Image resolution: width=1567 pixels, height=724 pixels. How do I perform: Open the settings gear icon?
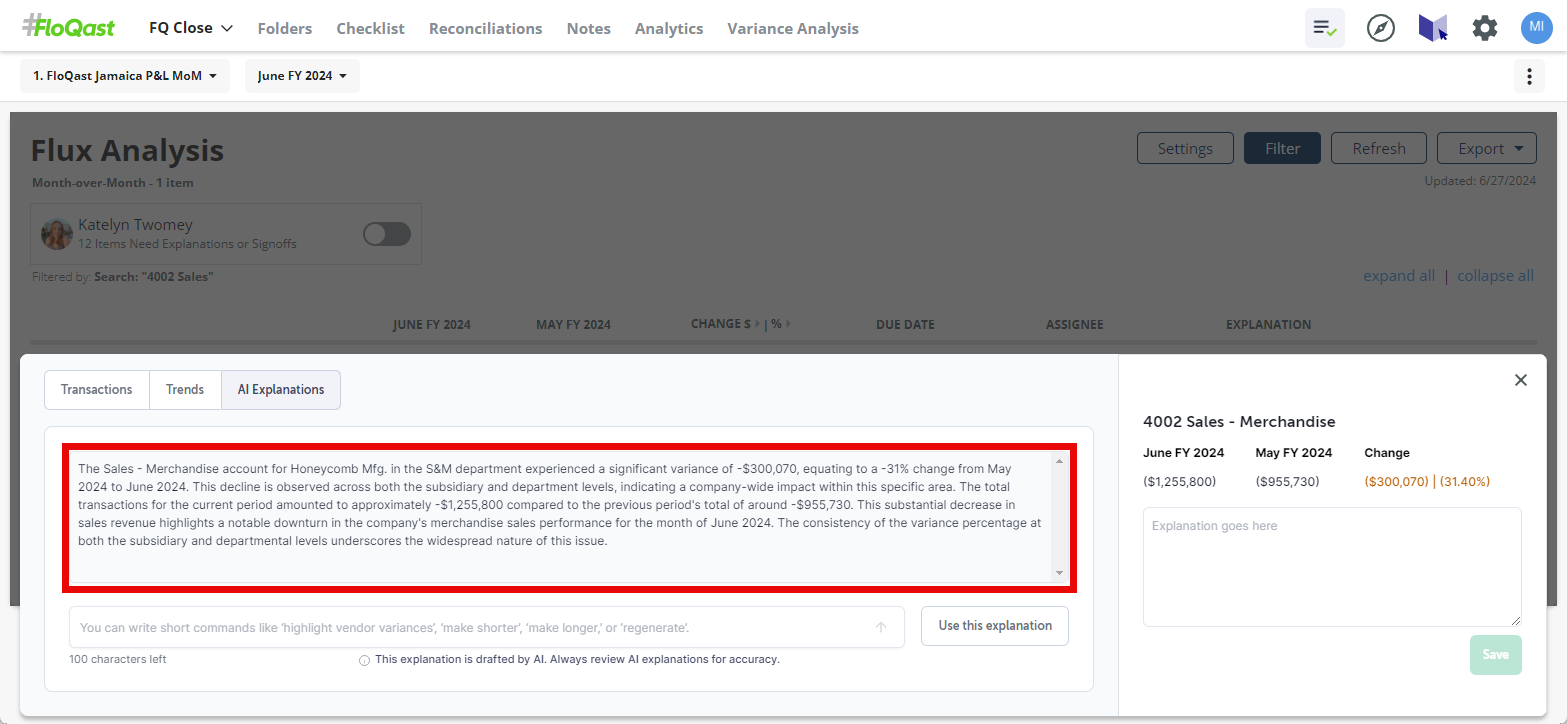point(1484,28)
